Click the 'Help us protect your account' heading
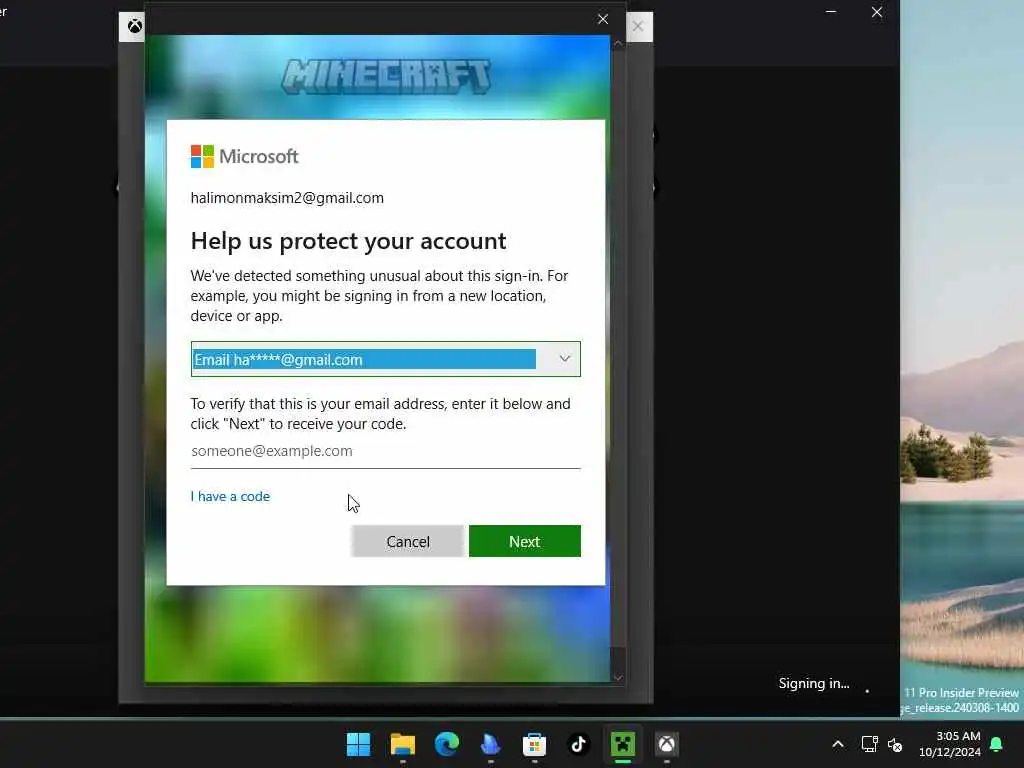Screen dimensions: 1024x768 (x=348, y=241)
